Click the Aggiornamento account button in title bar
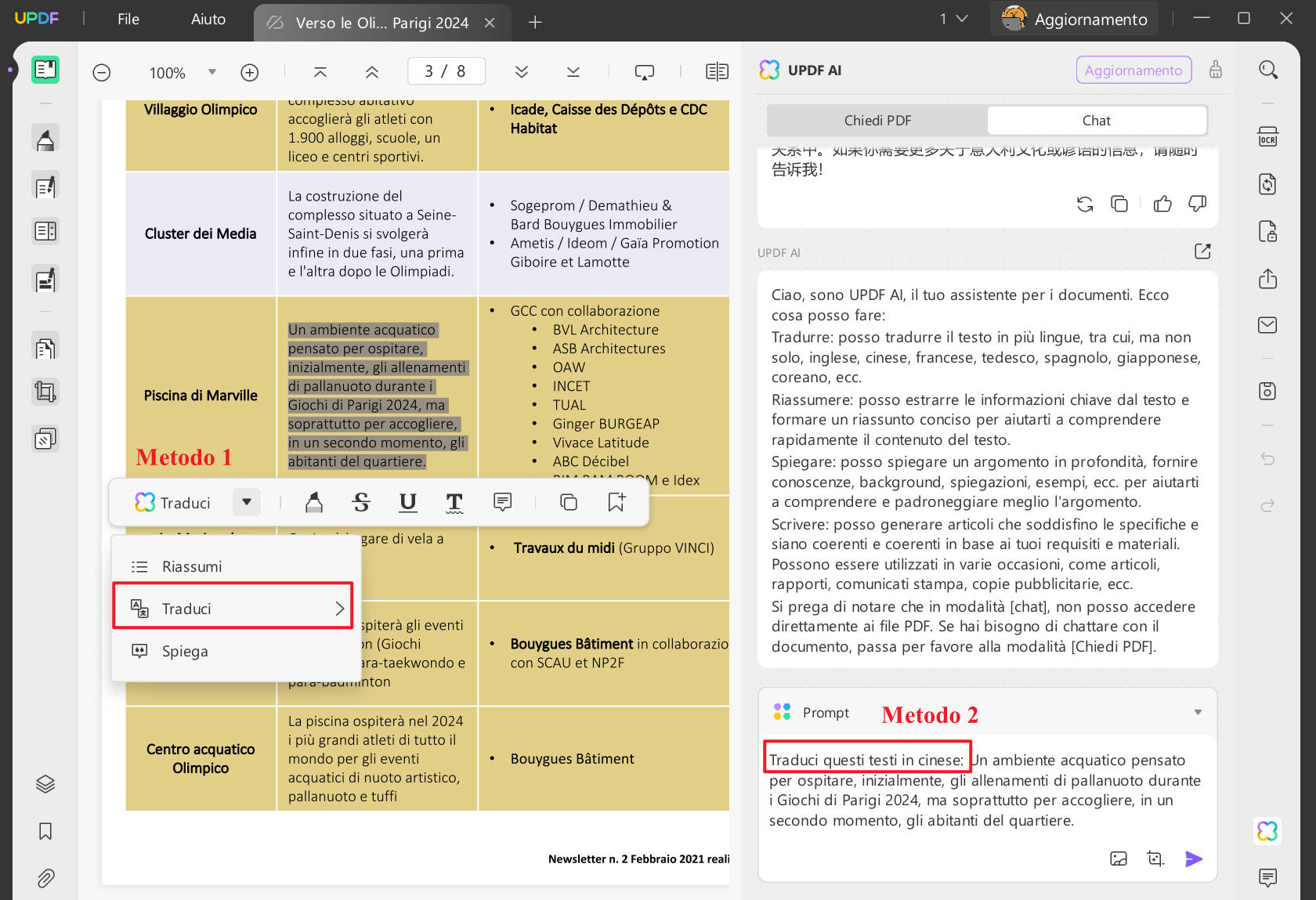Screen dimensions: 1316x900 [x=1075, y=19]
